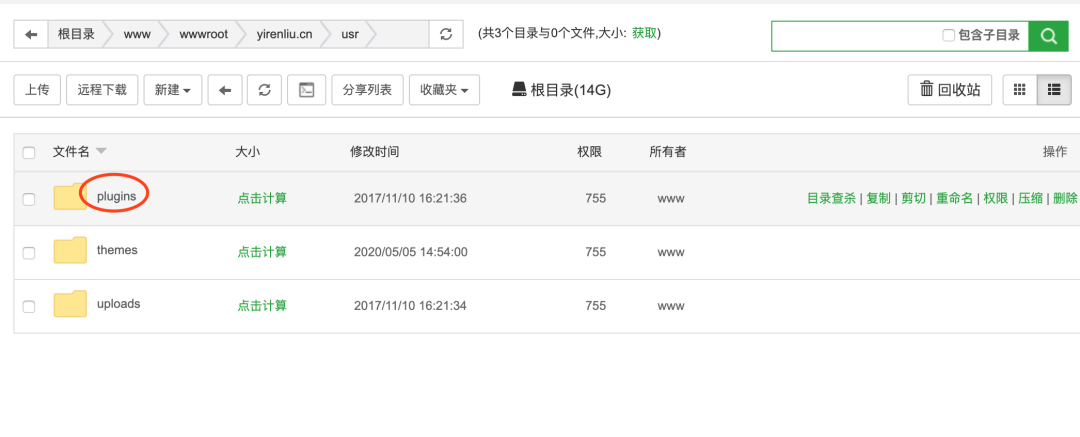1080x437 pixels.
Task: Click the toolbar refresh button
Action: click(x=264, y=90)
